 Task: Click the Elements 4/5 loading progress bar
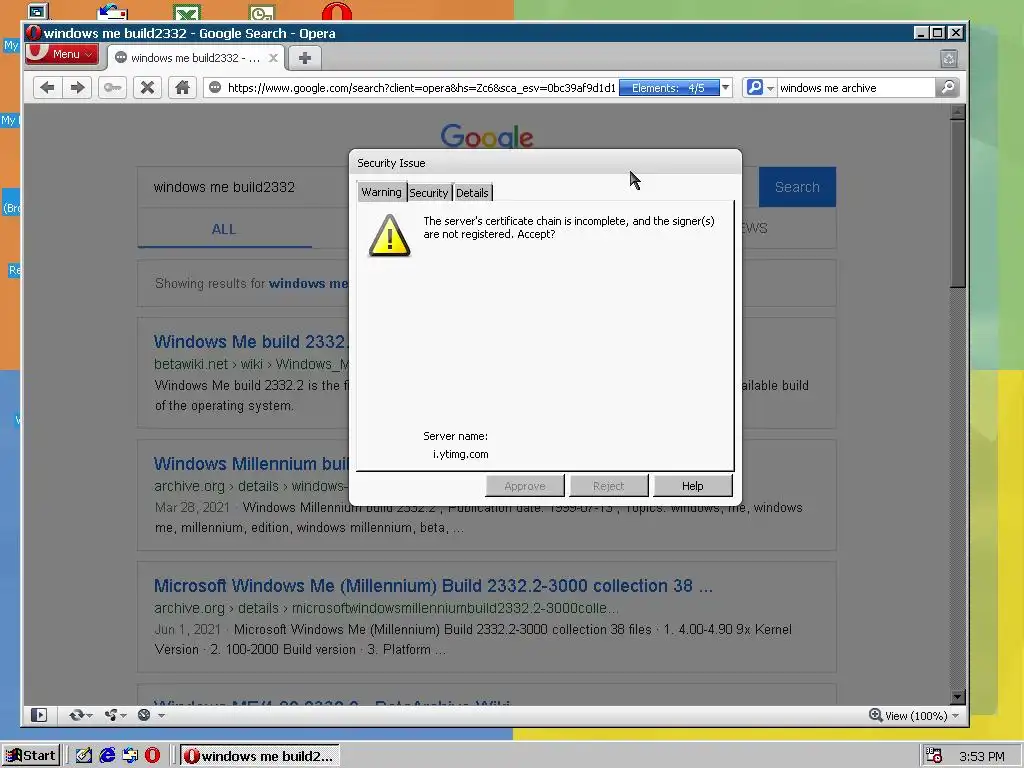pos(668,88)
